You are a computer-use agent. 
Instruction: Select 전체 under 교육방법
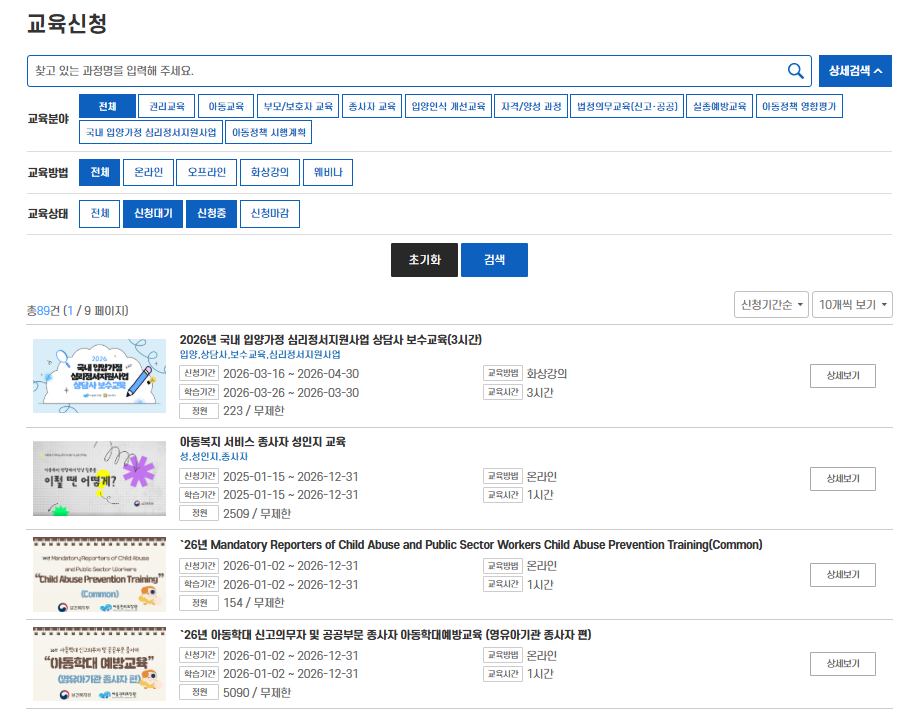(99, 172)
